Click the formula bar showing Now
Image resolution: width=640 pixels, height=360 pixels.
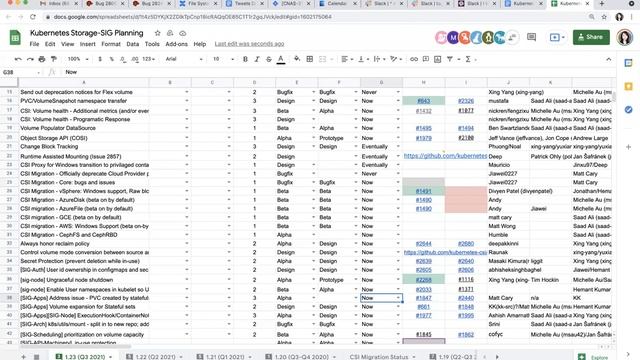[x=339, y=72]
